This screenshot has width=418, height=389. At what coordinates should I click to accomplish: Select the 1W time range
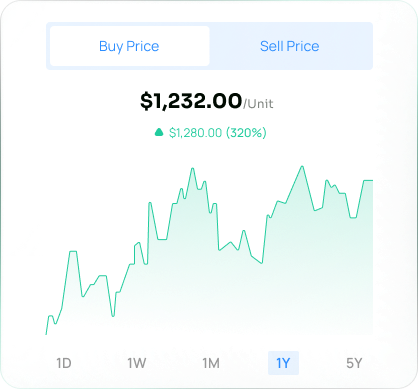[137, 363]
